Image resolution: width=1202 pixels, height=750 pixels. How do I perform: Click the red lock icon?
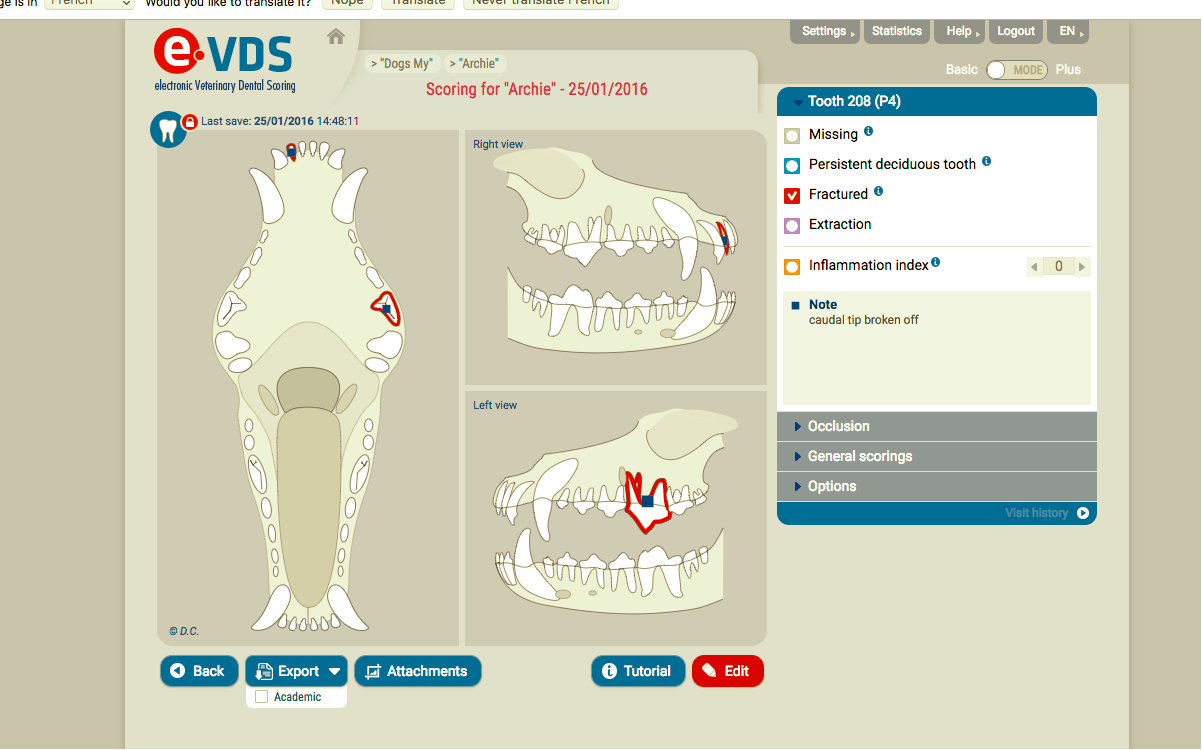(190, 122)
